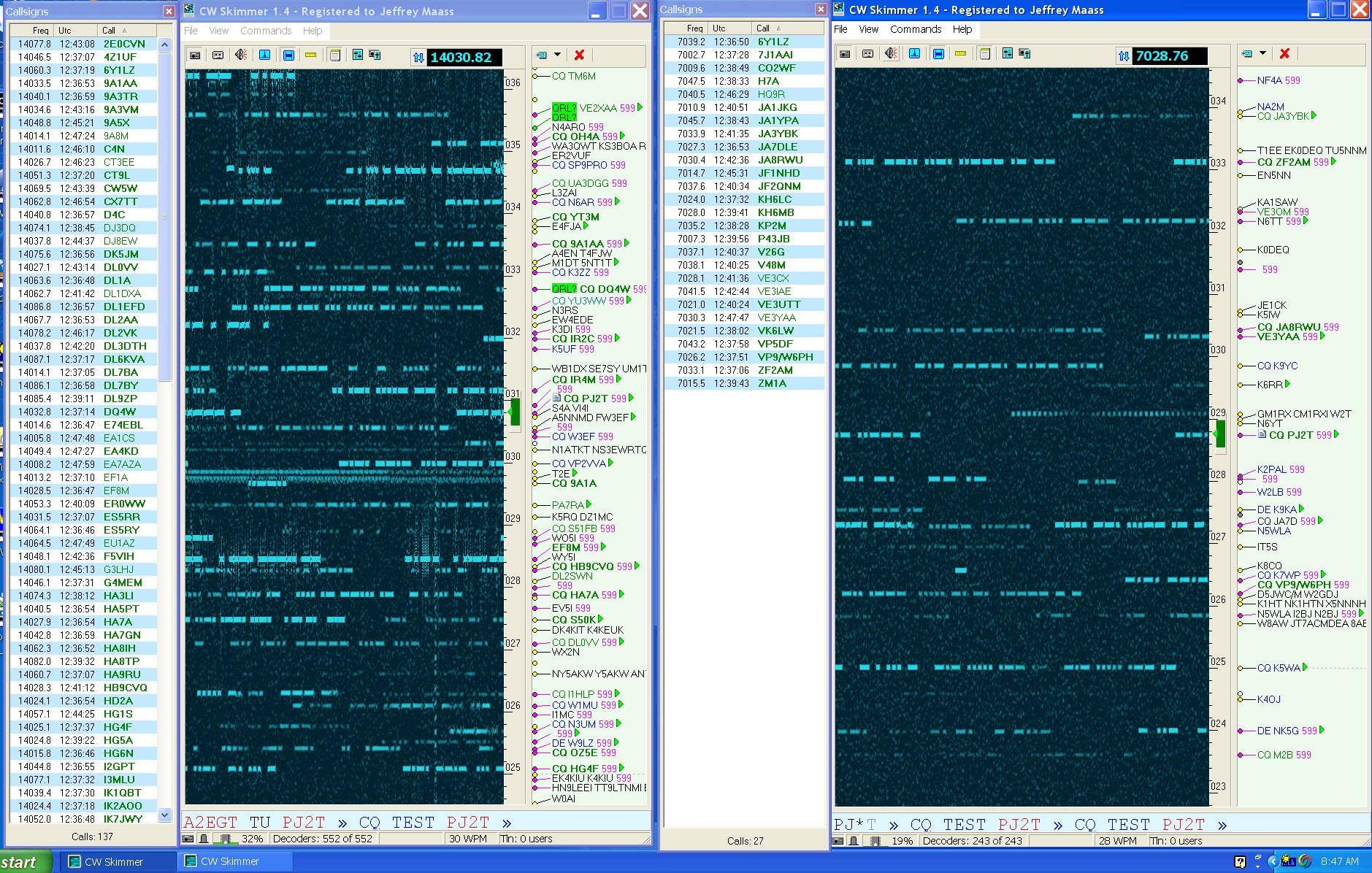Toggle the speaker audio output icon
Image resolution: width=1372 pixels, height=873 pixels.
pyautogui.click(x=241, y=55)
